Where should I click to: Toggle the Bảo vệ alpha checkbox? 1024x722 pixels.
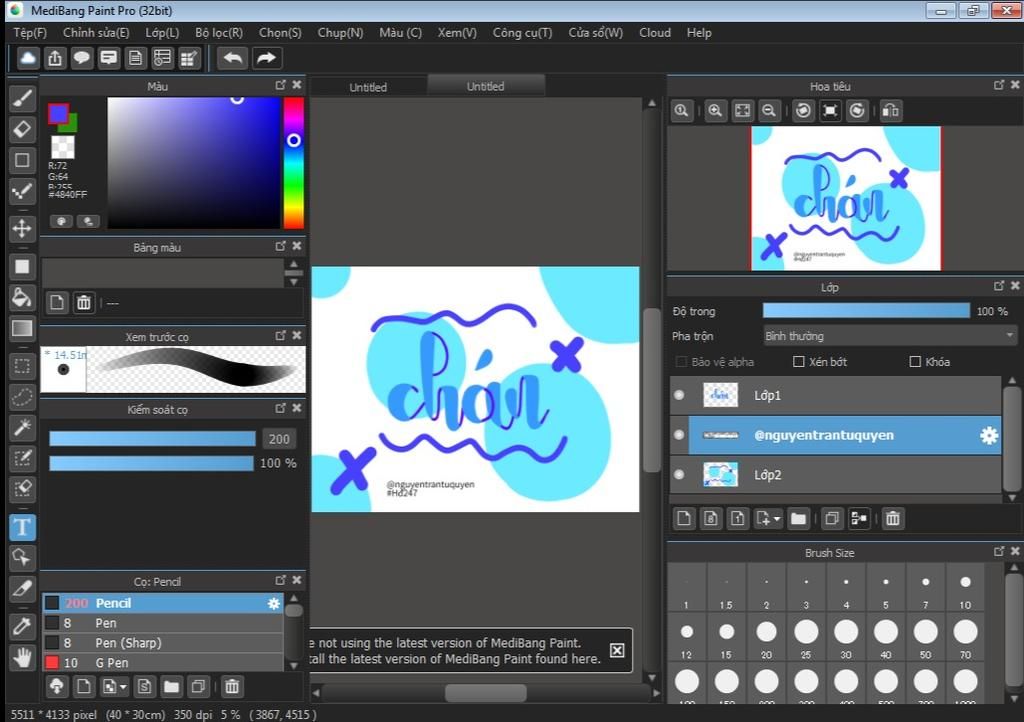pyautogui.click(x=681, y=362)
